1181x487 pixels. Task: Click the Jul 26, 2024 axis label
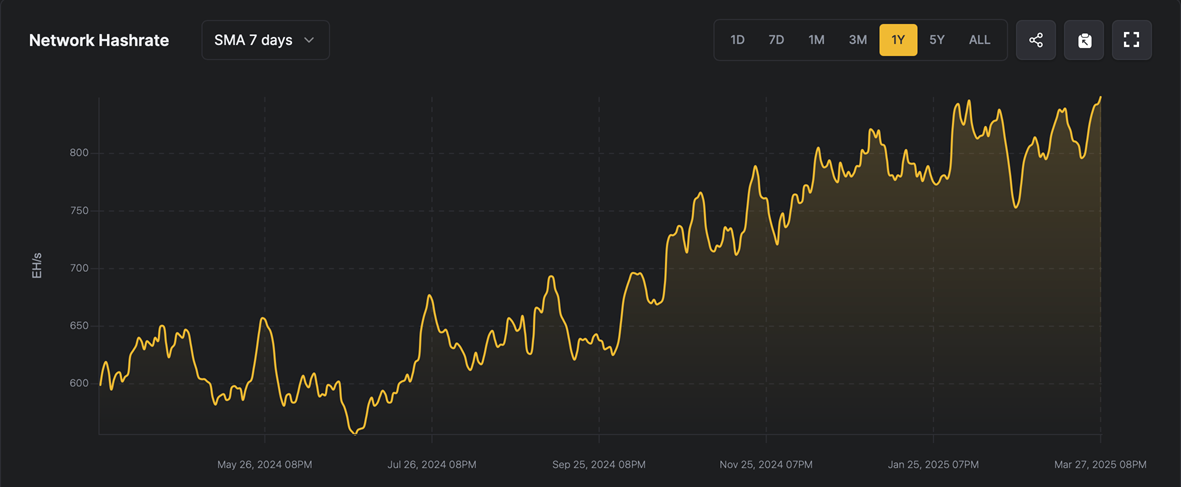click(431, 465)
